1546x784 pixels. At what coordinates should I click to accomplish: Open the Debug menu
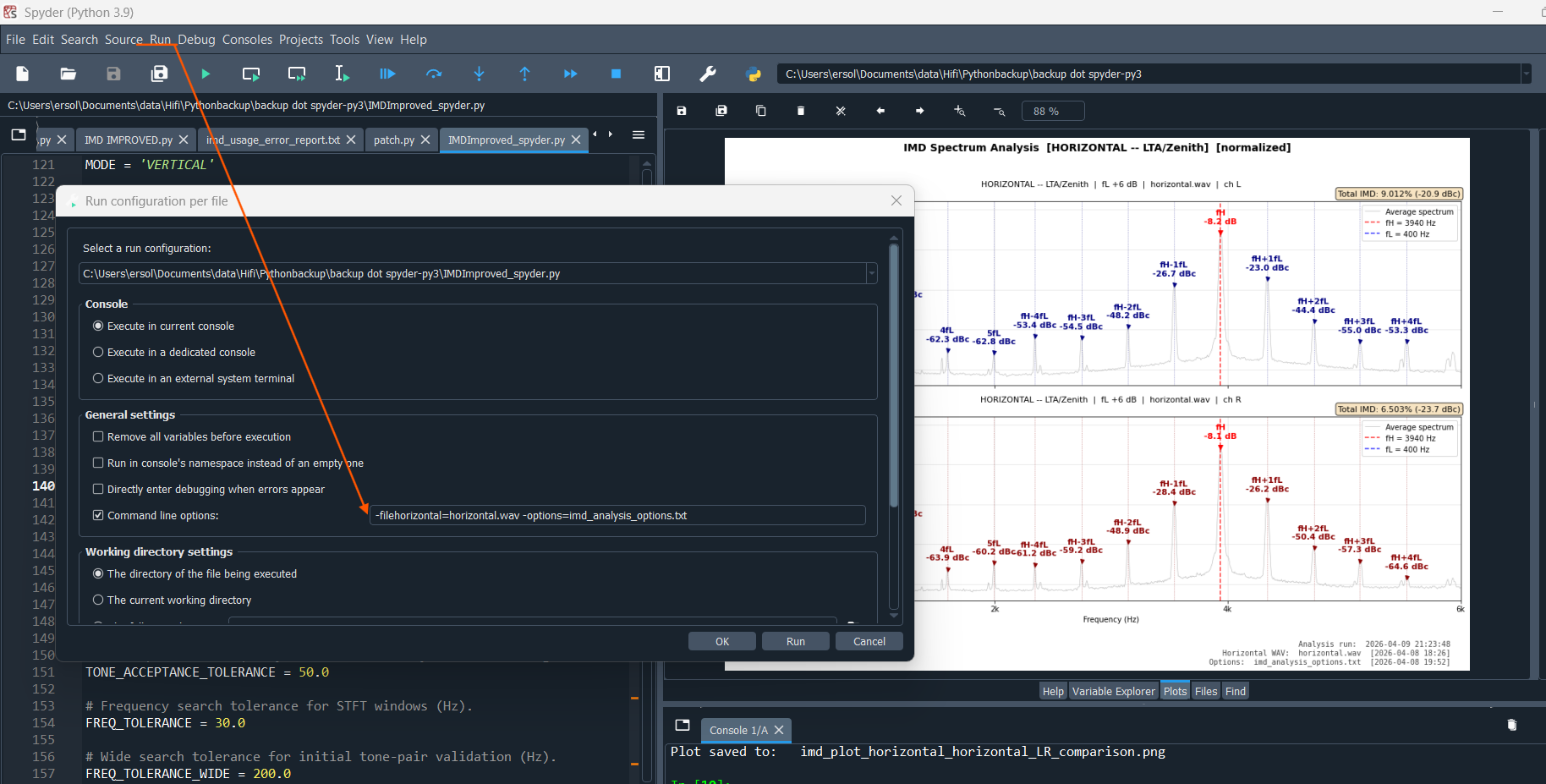tap(196, 40)
